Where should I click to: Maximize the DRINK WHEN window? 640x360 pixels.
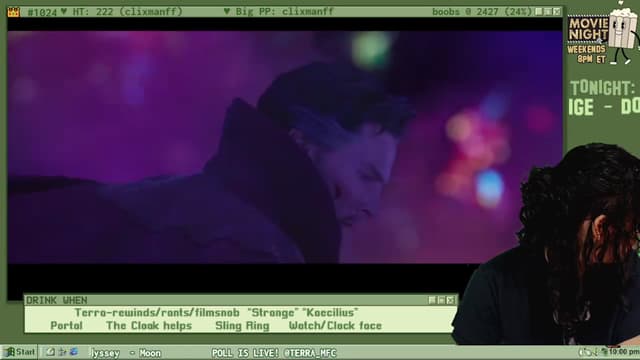[442, 300]
